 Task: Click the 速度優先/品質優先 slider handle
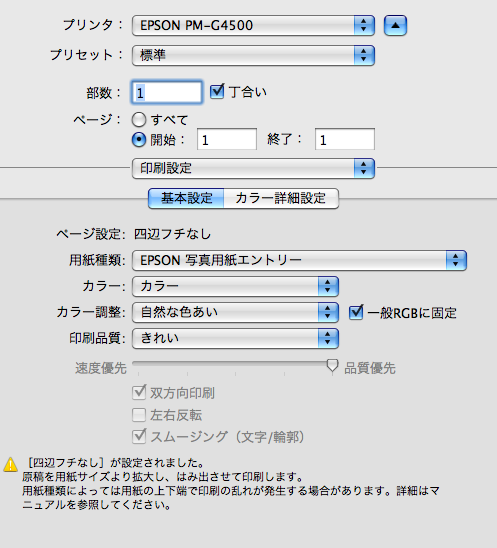332,366
